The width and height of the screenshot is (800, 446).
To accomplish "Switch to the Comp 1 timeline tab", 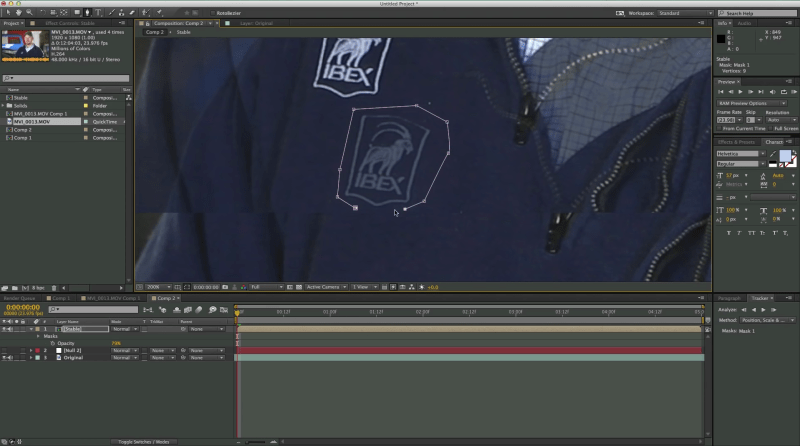I will pos(60,298).
